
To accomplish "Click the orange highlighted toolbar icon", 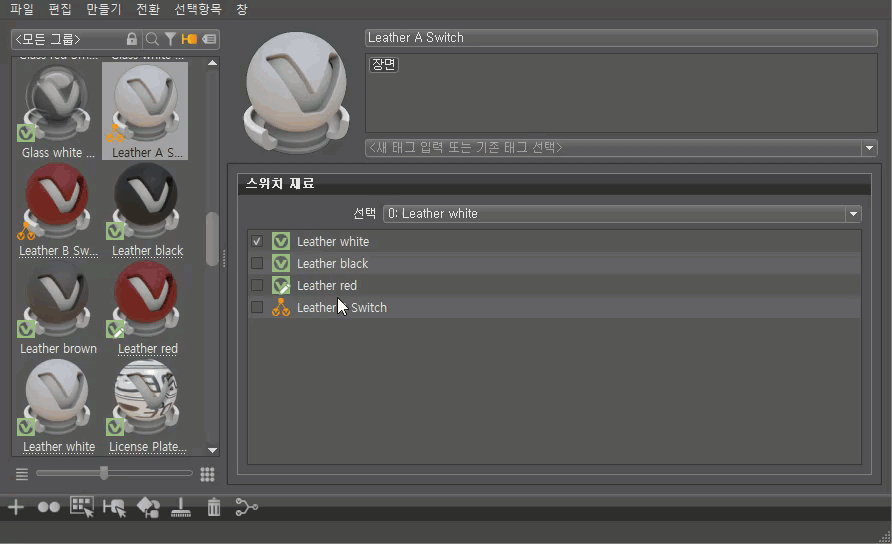I will tap(189, 39).
